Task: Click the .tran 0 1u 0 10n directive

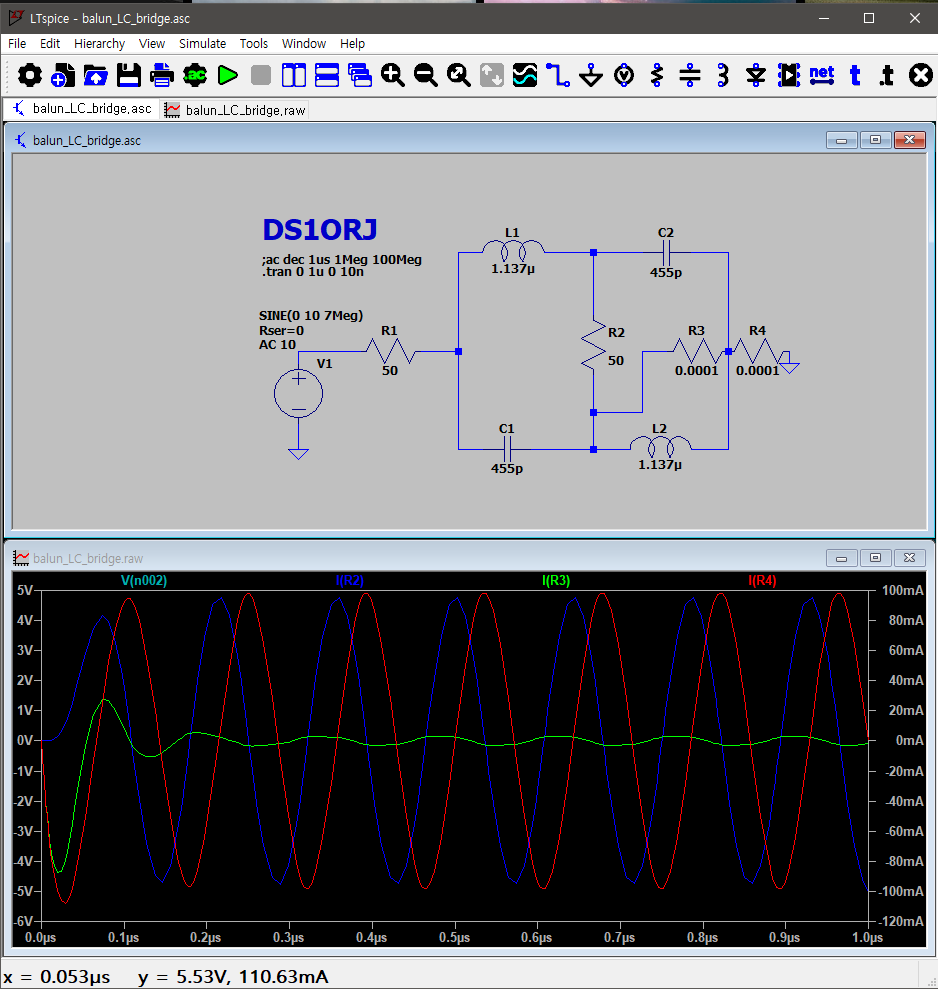Action: point(313,272)
